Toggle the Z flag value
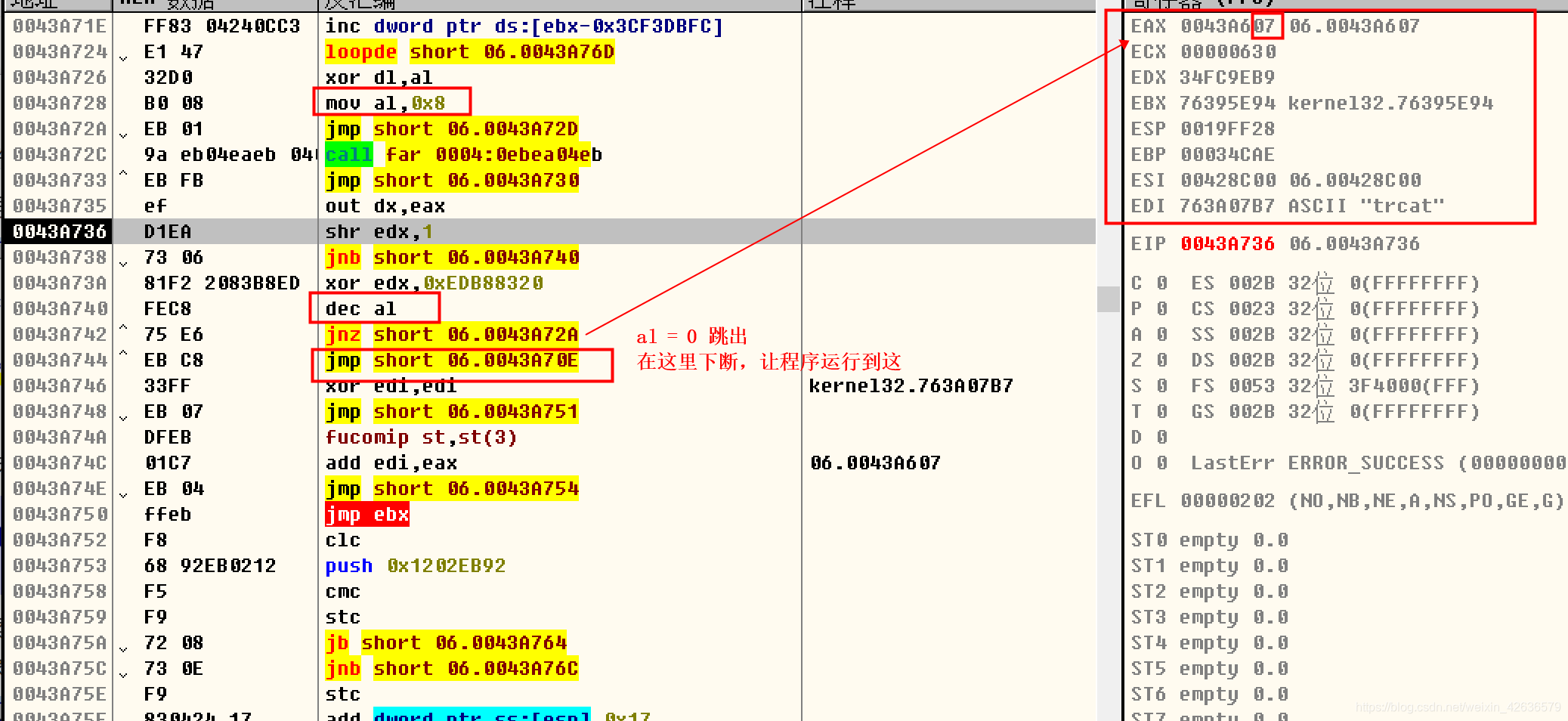 click(x=1162, y=360)
